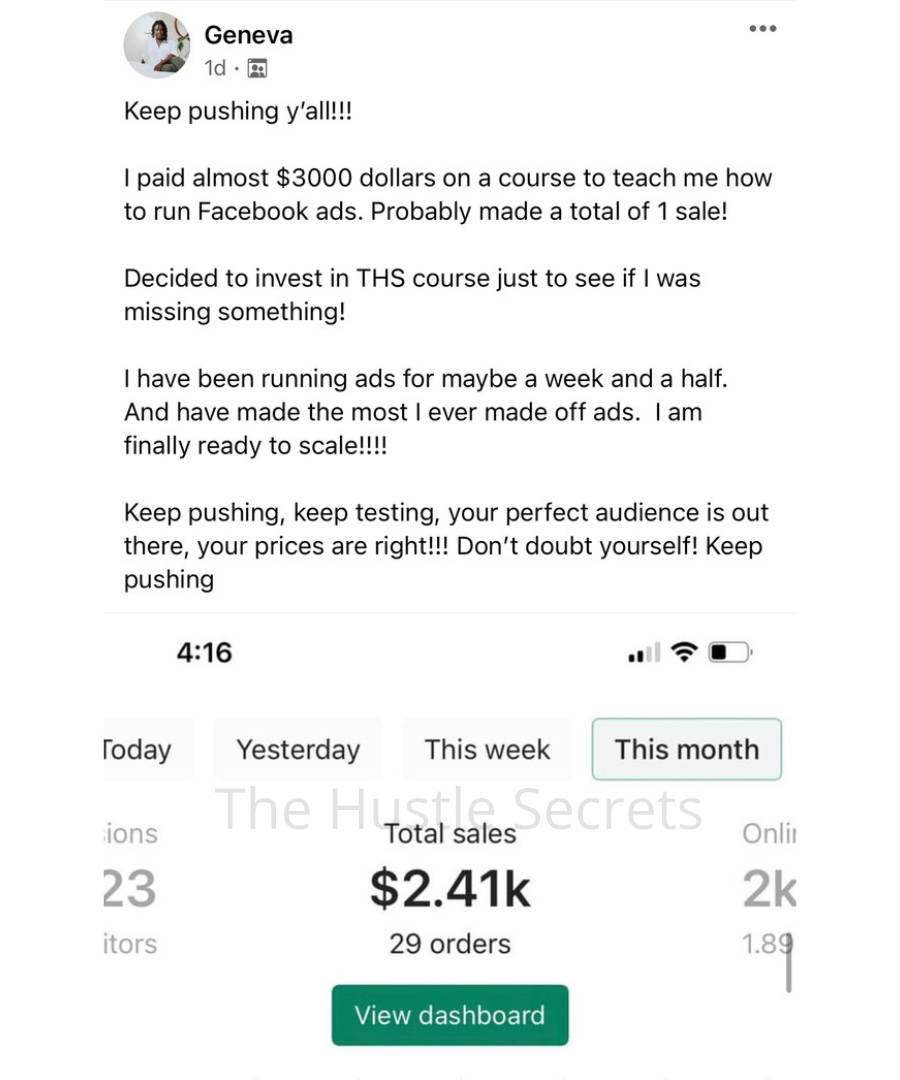The height and width of the screenshot is (1080, 900).
Task: Switch to the This week tab
Action: (487, 749)
